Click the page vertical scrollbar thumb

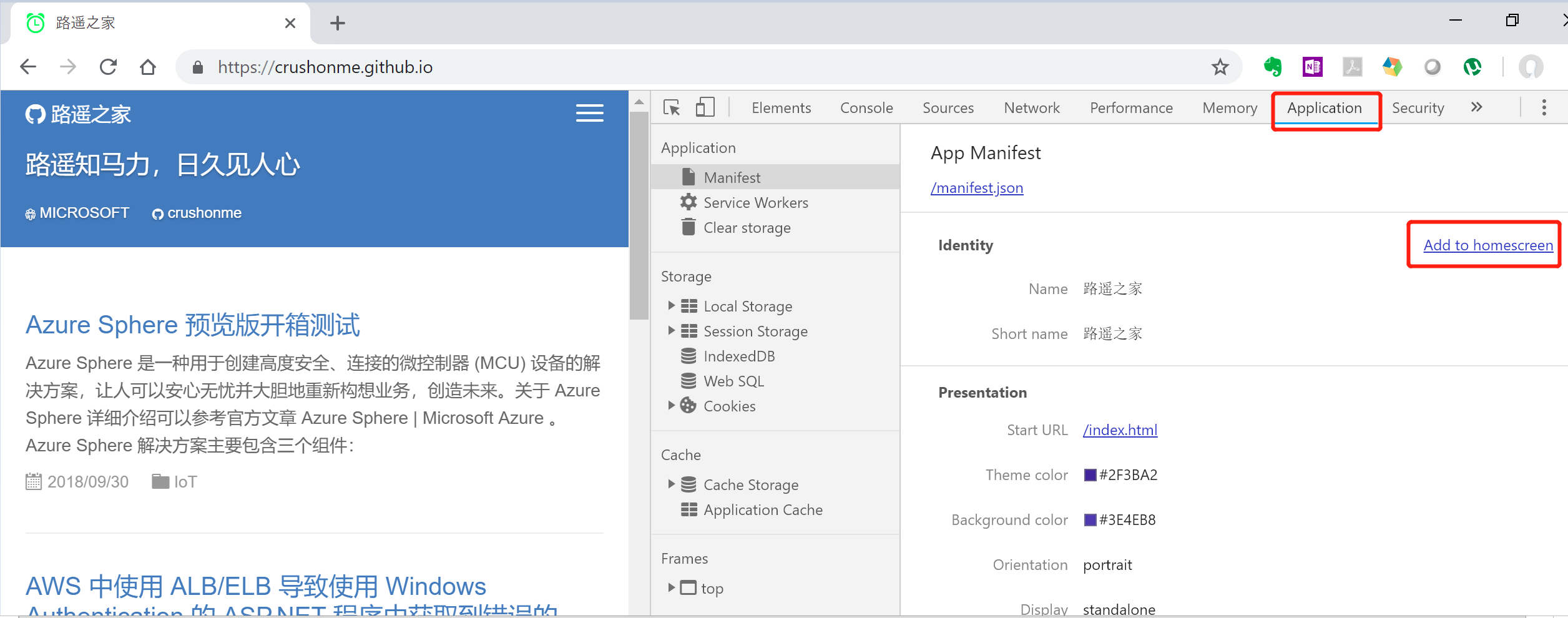click(639, 215)
